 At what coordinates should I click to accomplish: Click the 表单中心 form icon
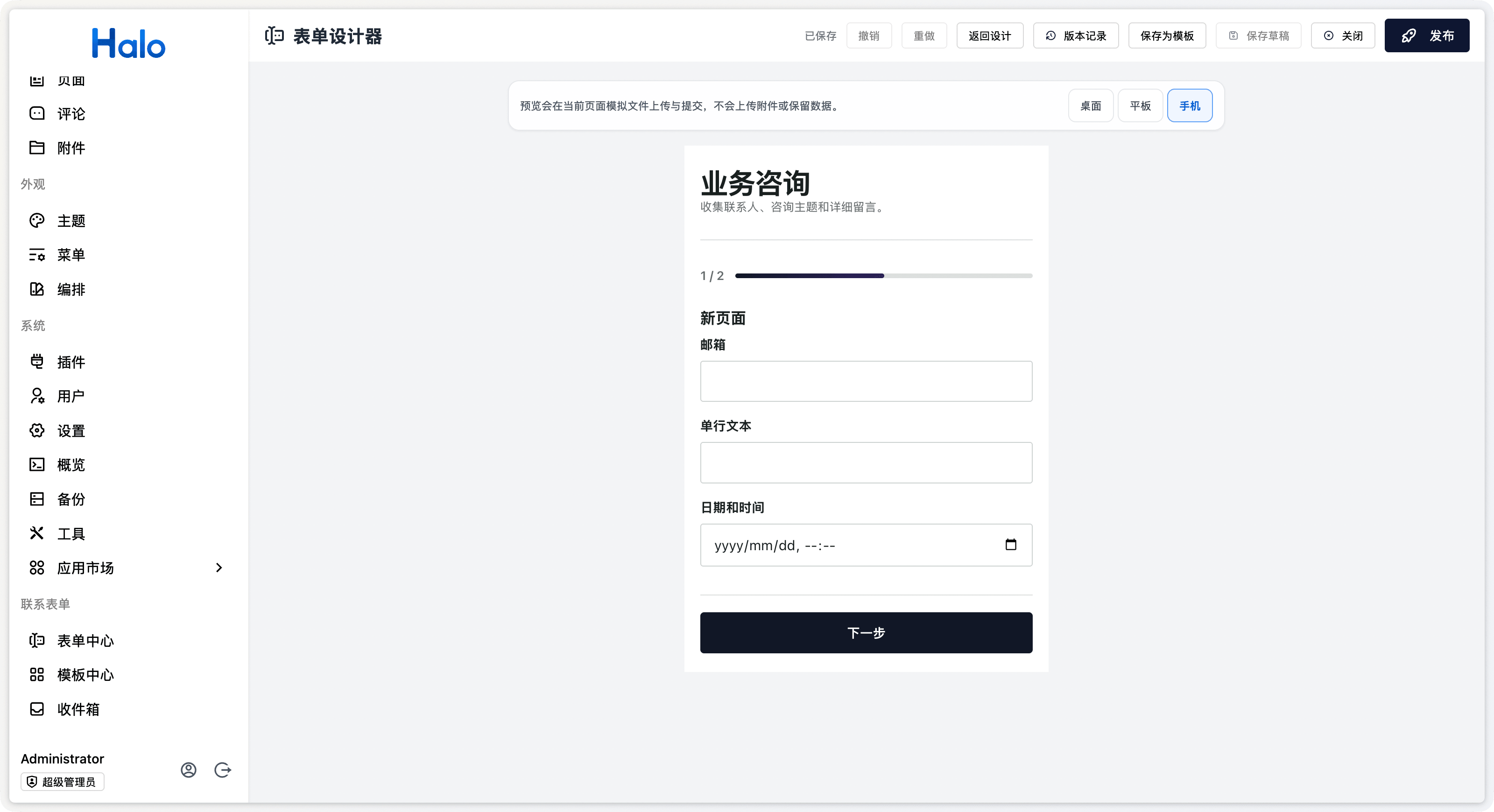click(x=36, y=640)
